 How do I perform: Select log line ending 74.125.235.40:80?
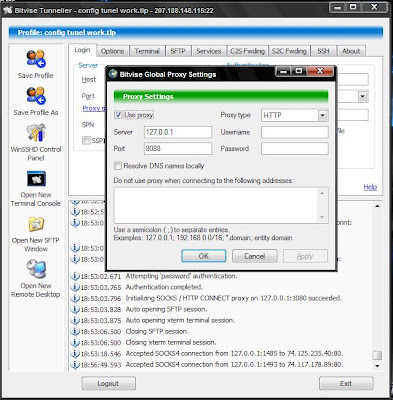pos(234,353)
